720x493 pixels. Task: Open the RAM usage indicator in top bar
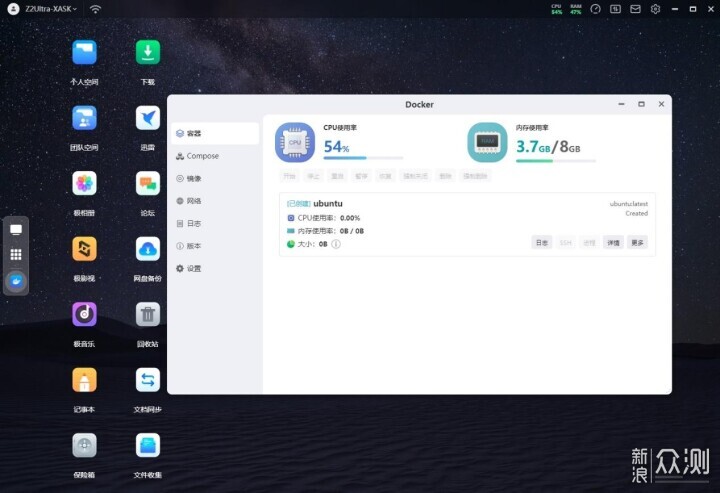[576, 9]
